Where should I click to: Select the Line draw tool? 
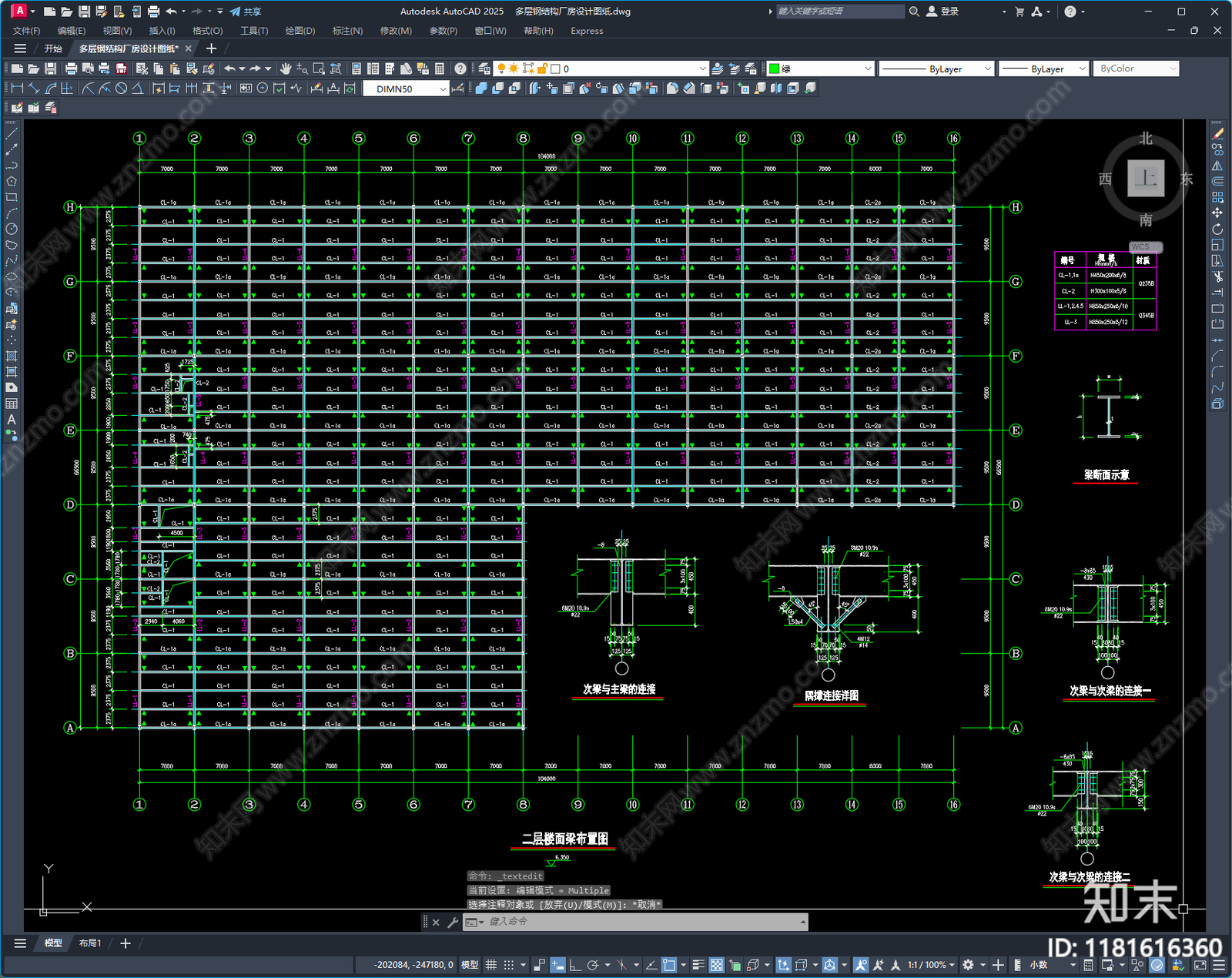12,134
